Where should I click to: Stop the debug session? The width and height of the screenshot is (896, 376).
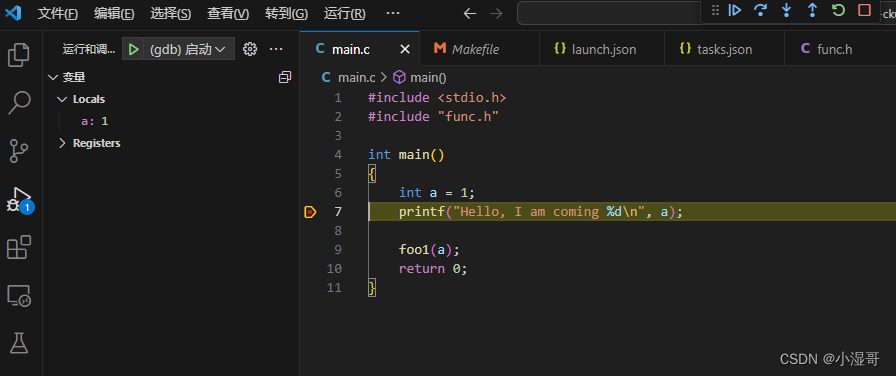pyautogui.click(x=865, y=10)
